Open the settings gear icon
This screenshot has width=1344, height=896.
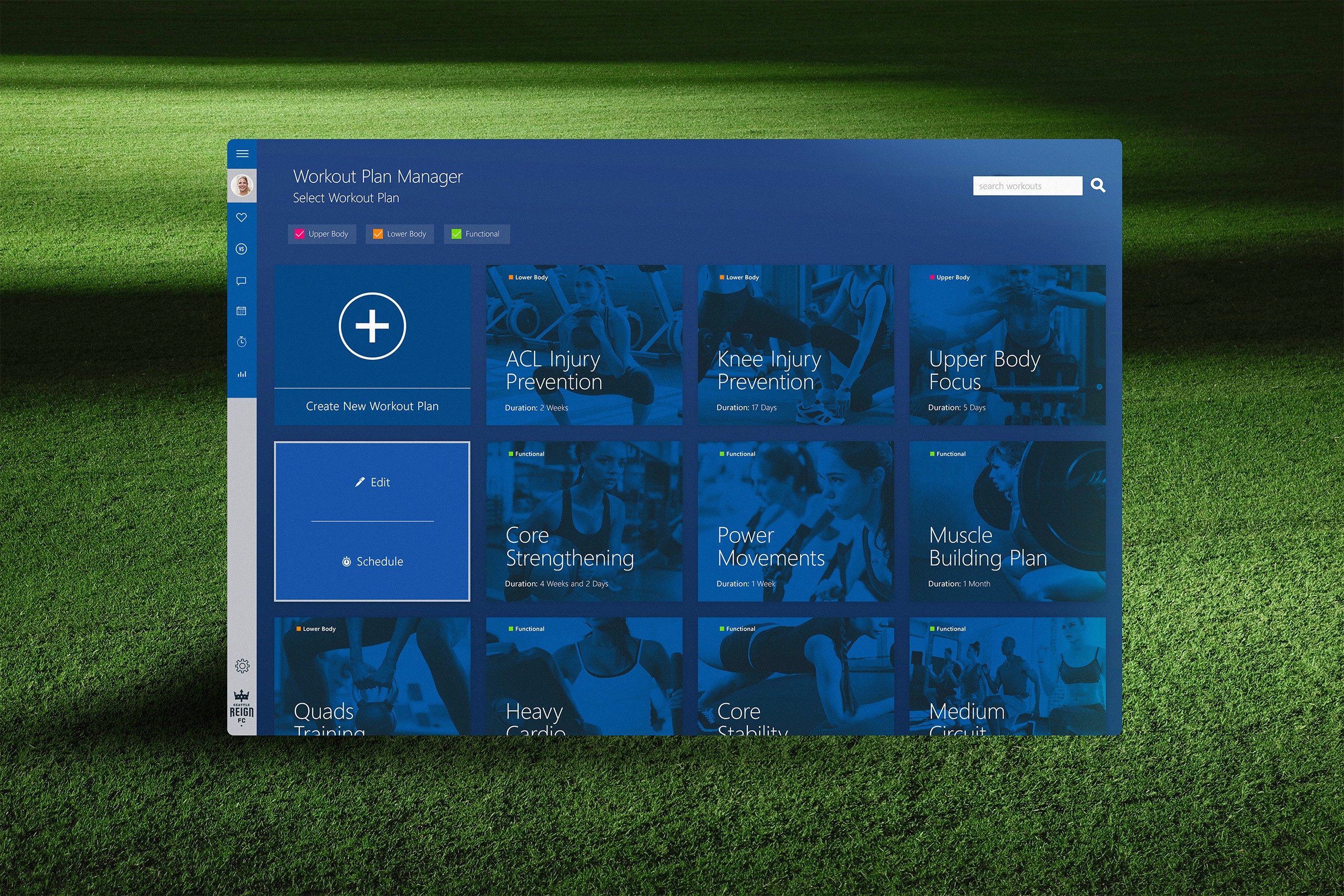point(242,666)
